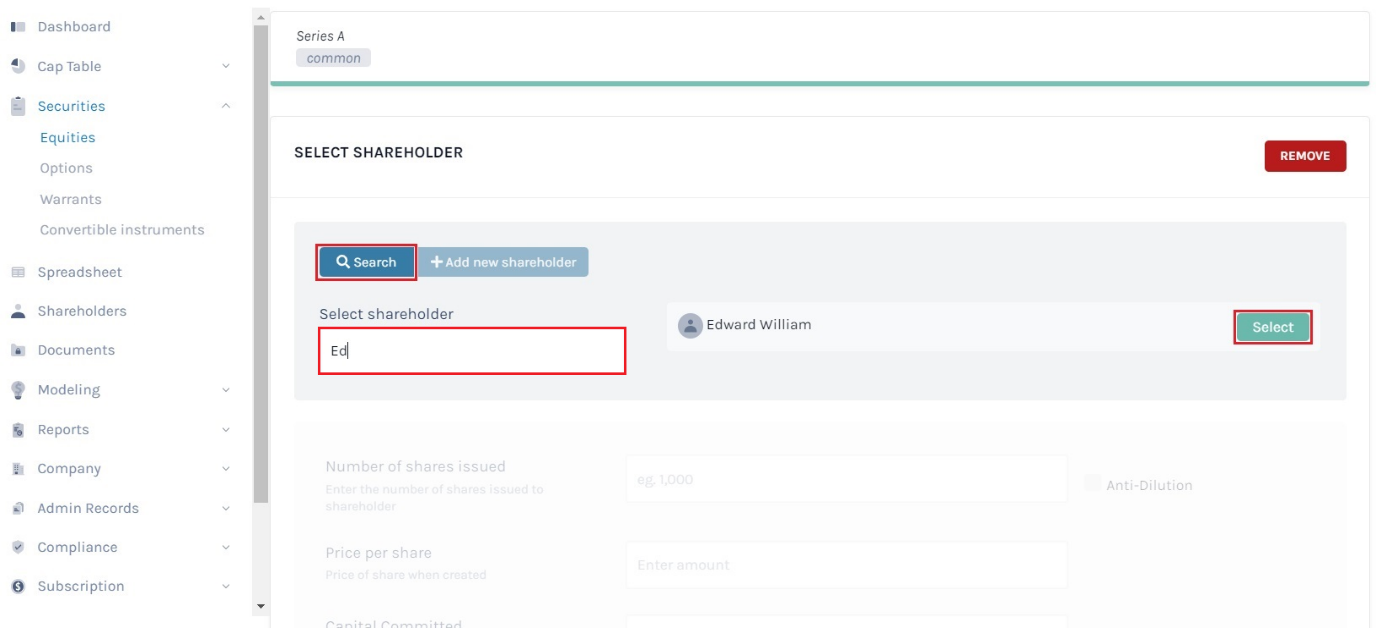Expand the Admin Records chevron

(x=226, y=508)
